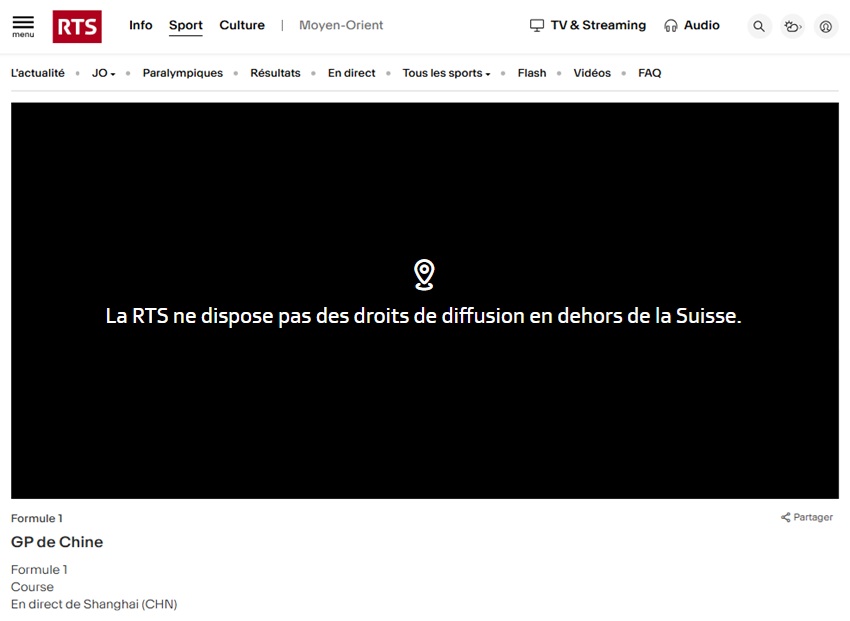The image size is (850, 621).
Task: Open the Sport tab
Action: click(x=186, y=25)
